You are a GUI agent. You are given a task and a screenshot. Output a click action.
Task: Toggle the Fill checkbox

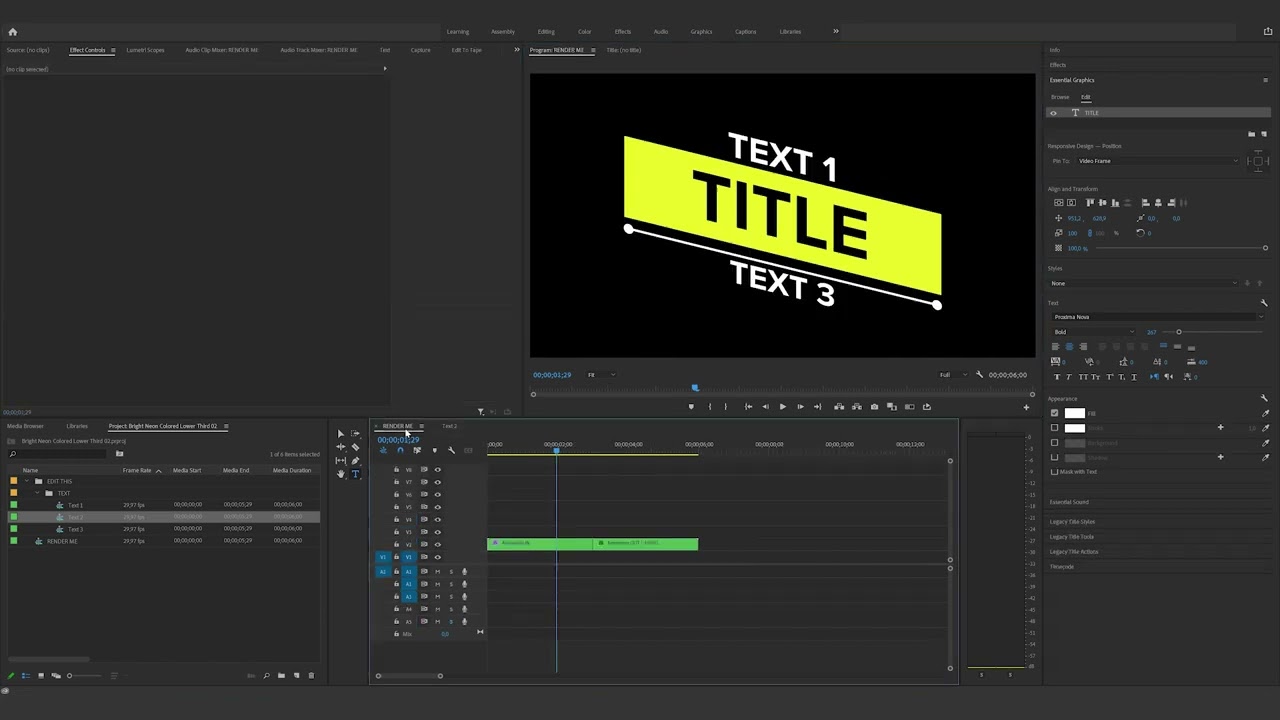click(x=1054, y=413)
